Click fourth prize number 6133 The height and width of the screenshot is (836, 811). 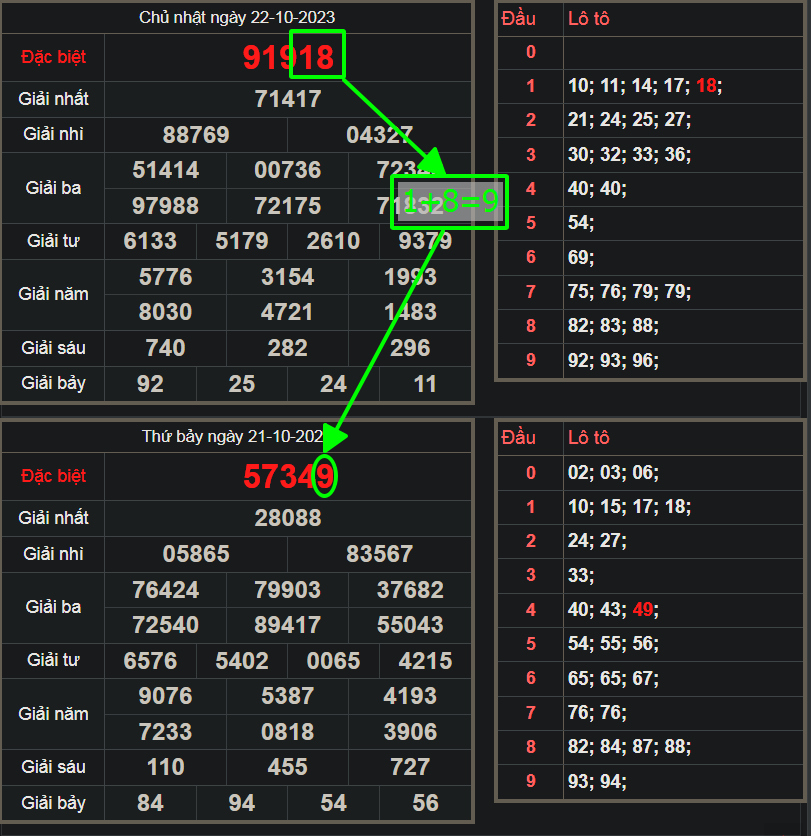(x=150, y=241)
